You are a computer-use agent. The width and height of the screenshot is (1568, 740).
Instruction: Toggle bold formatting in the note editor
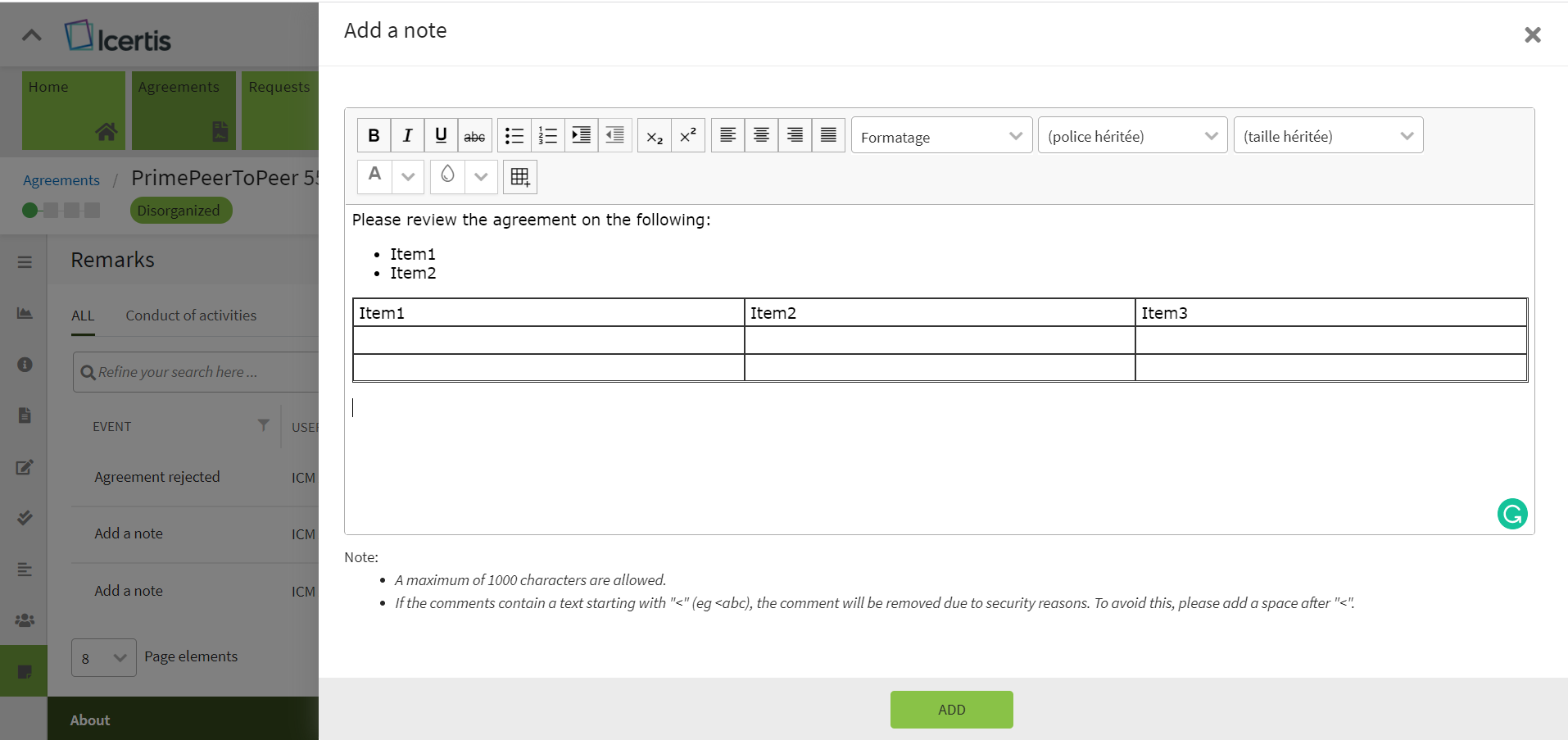[x=374, y=135]
